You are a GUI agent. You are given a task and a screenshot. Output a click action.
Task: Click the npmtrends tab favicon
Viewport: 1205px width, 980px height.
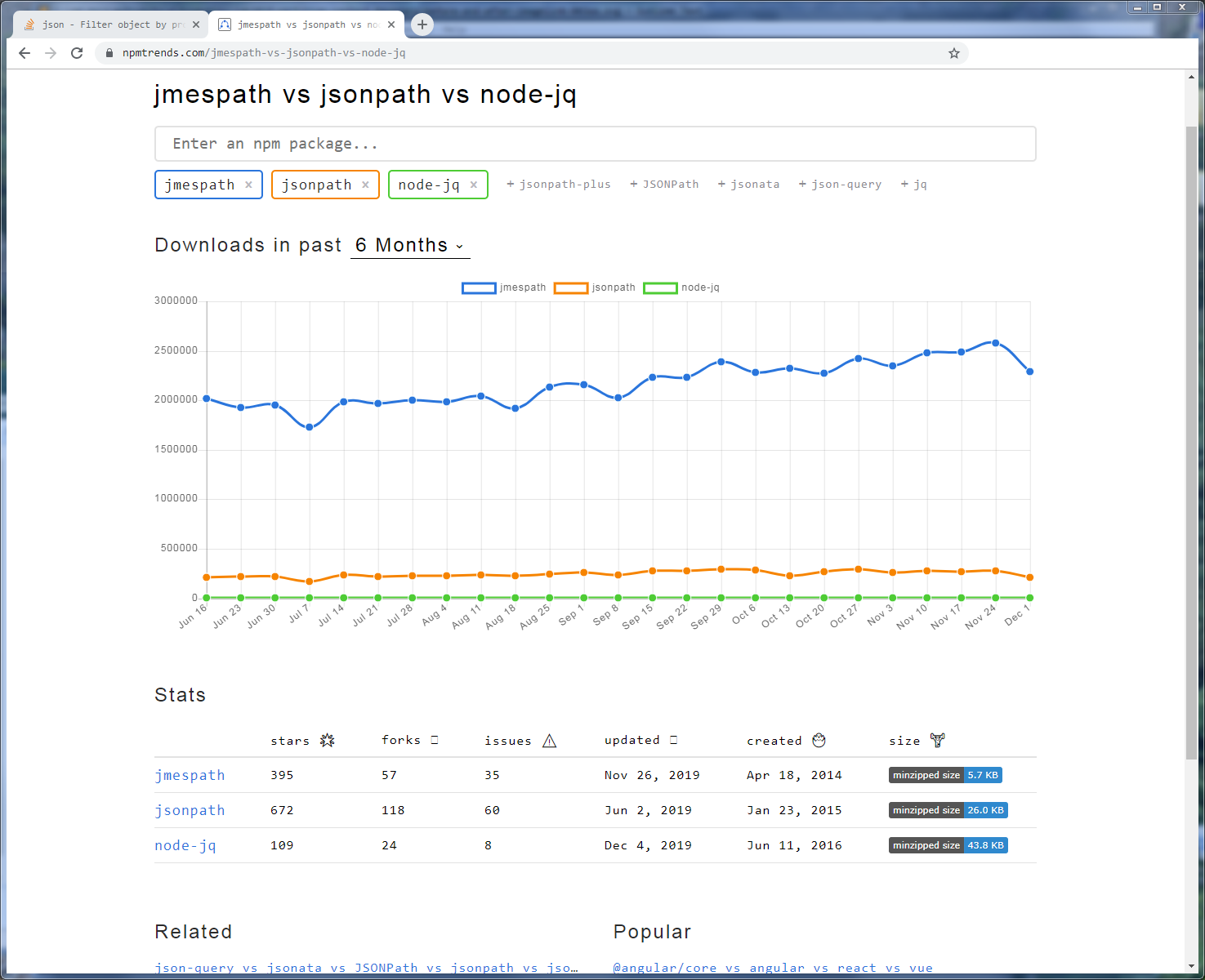[x=225, y=24]
